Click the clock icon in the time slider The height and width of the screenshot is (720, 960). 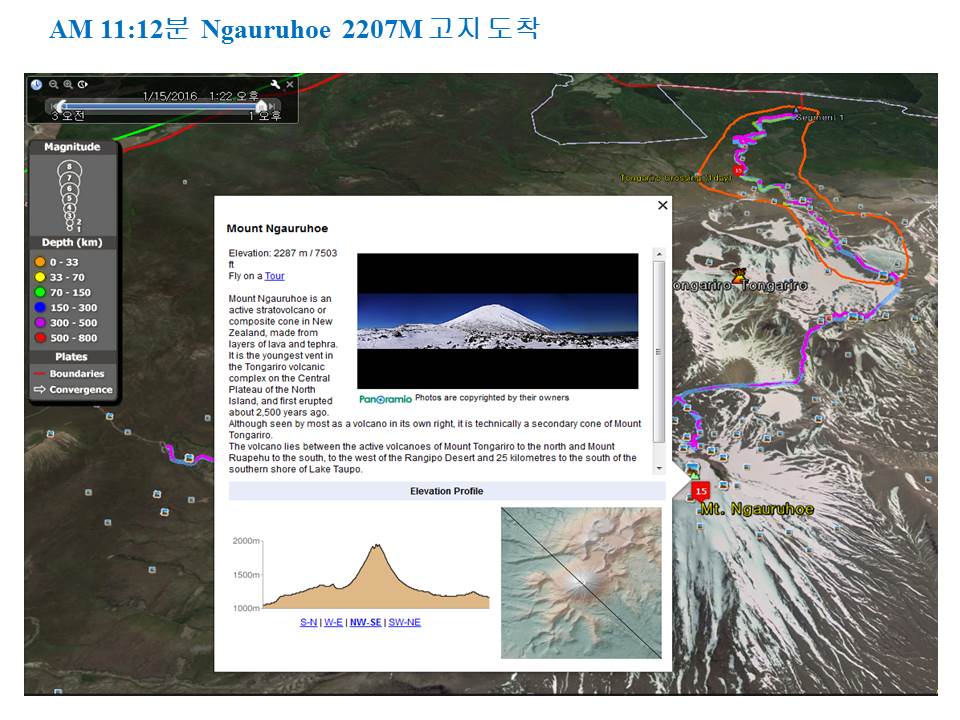click(37, 84)
